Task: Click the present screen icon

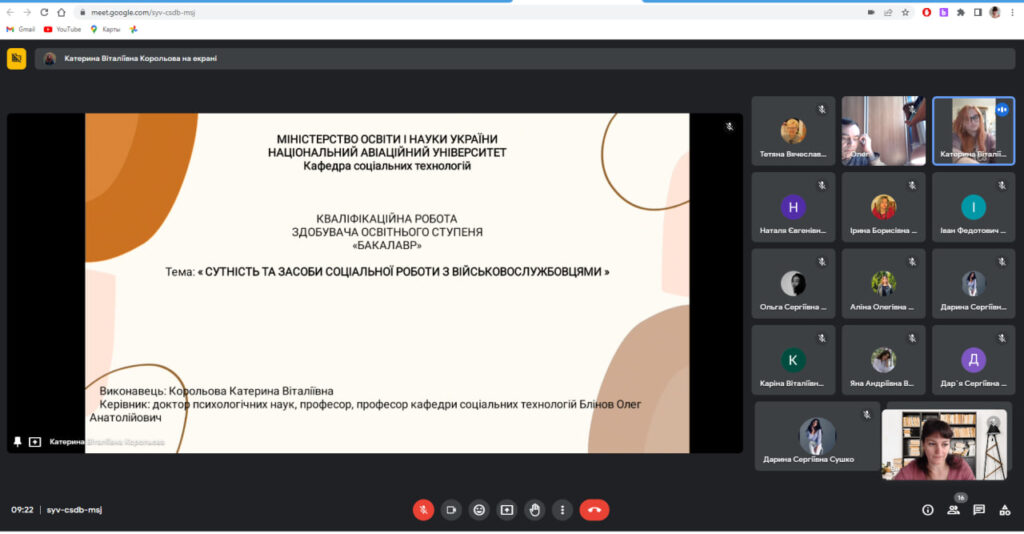Action: tap(507, 510)
